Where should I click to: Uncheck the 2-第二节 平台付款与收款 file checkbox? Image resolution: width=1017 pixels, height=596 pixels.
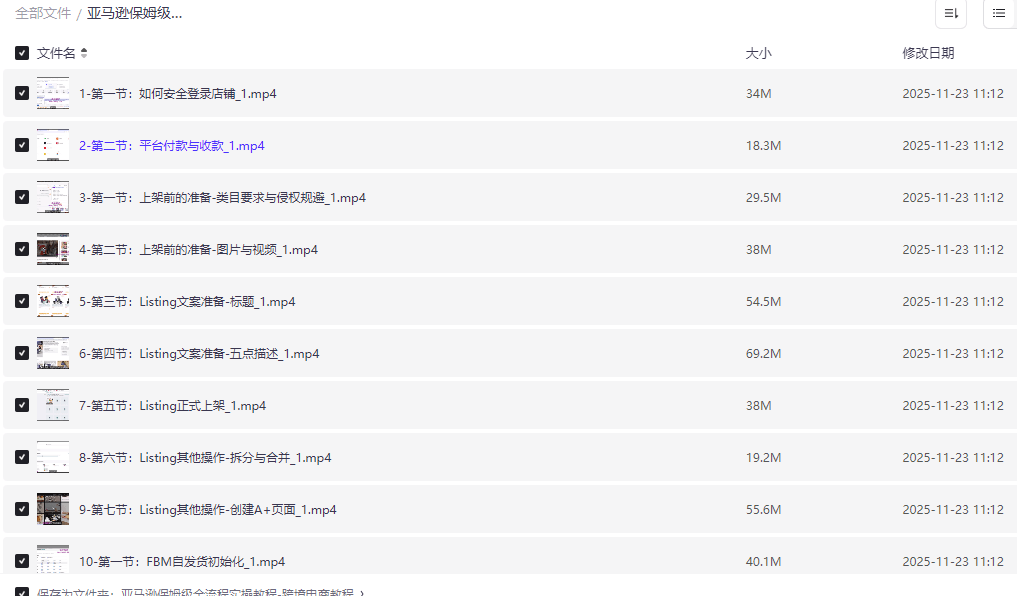(x=22, y=145)
